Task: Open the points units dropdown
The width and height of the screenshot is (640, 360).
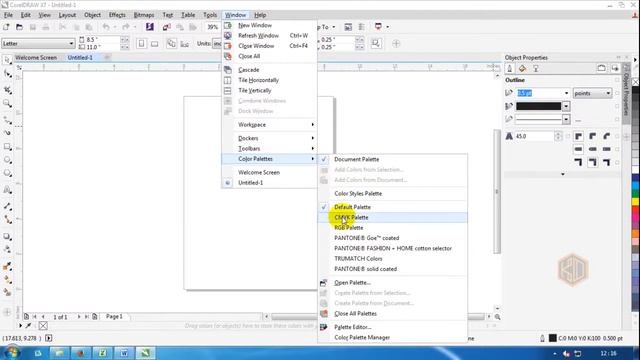Action: 608,93
